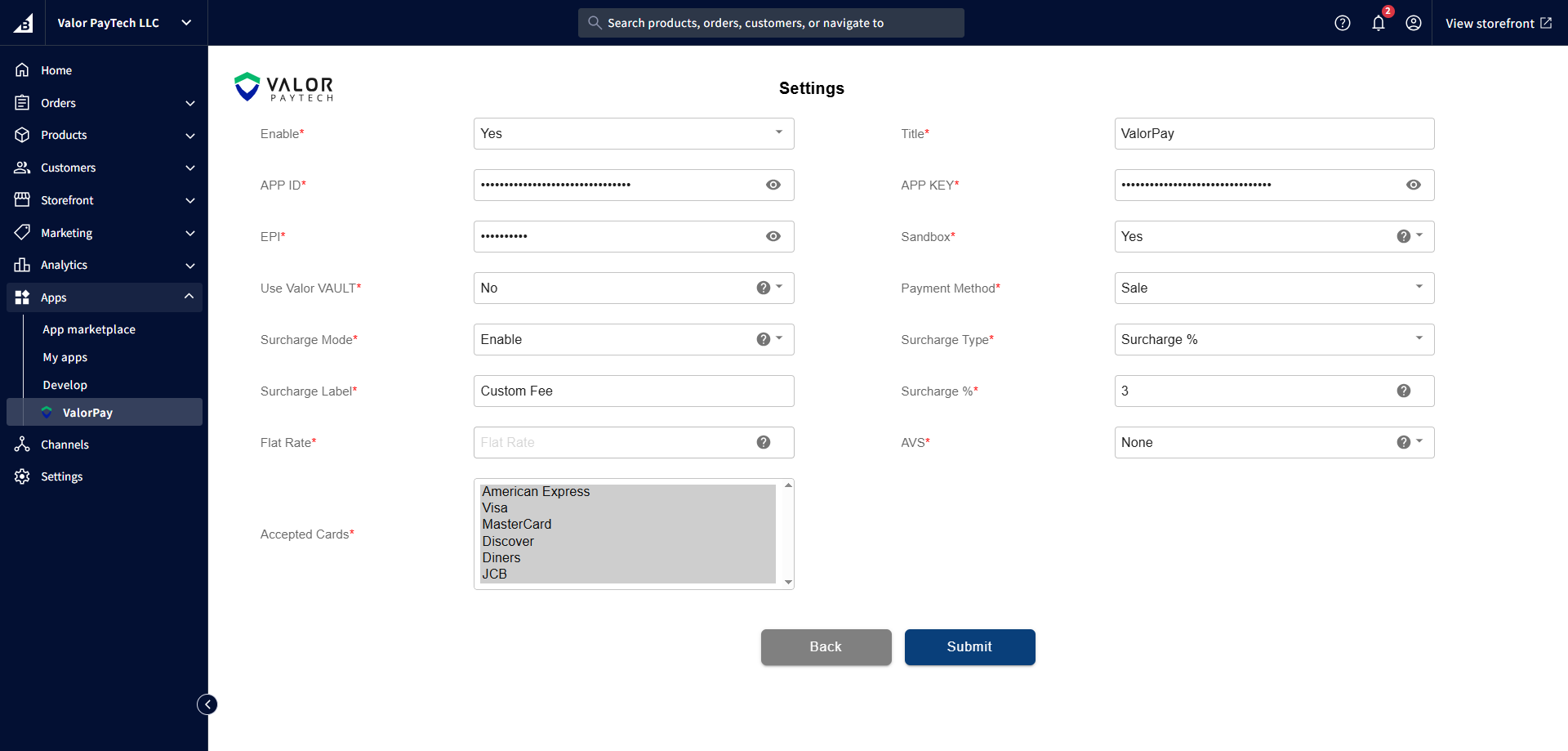Screen dimensions: 1568x751
Task: Open the Payment Method dropdown
Action: tap(1274, 288)
